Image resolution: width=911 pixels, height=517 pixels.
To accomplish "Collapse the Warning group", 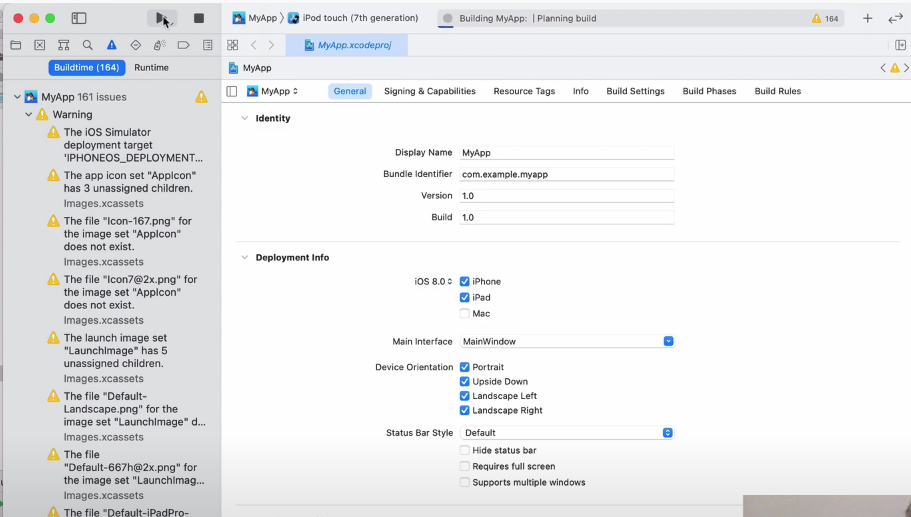I will coord(28,114).
